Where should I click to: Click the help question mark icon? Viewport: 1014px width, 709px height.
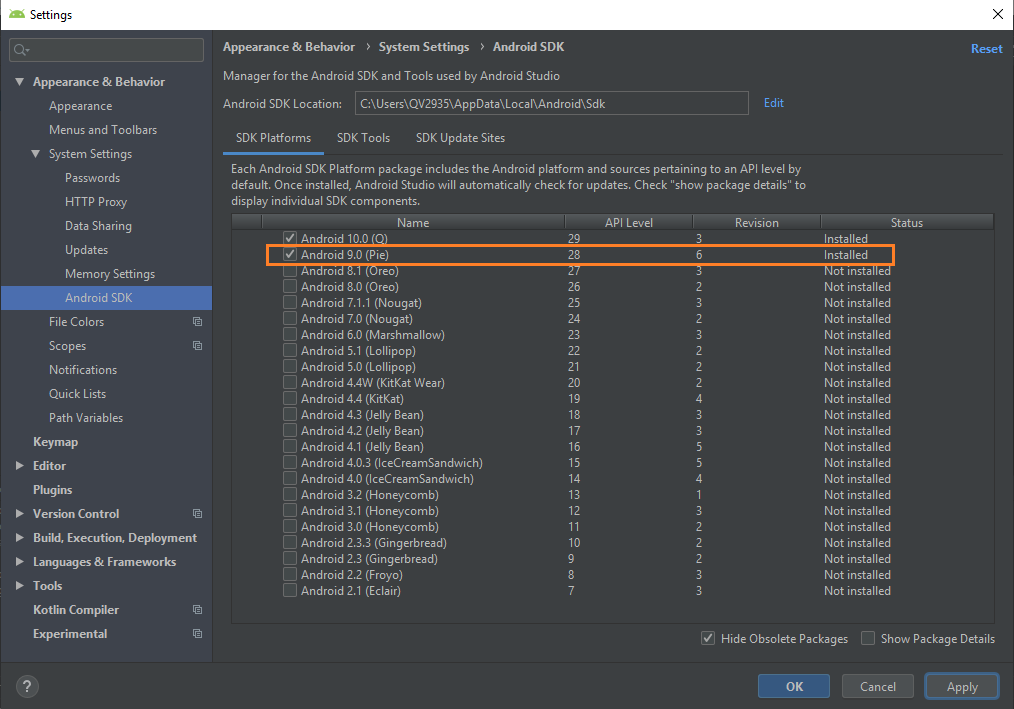coord(27,686)
